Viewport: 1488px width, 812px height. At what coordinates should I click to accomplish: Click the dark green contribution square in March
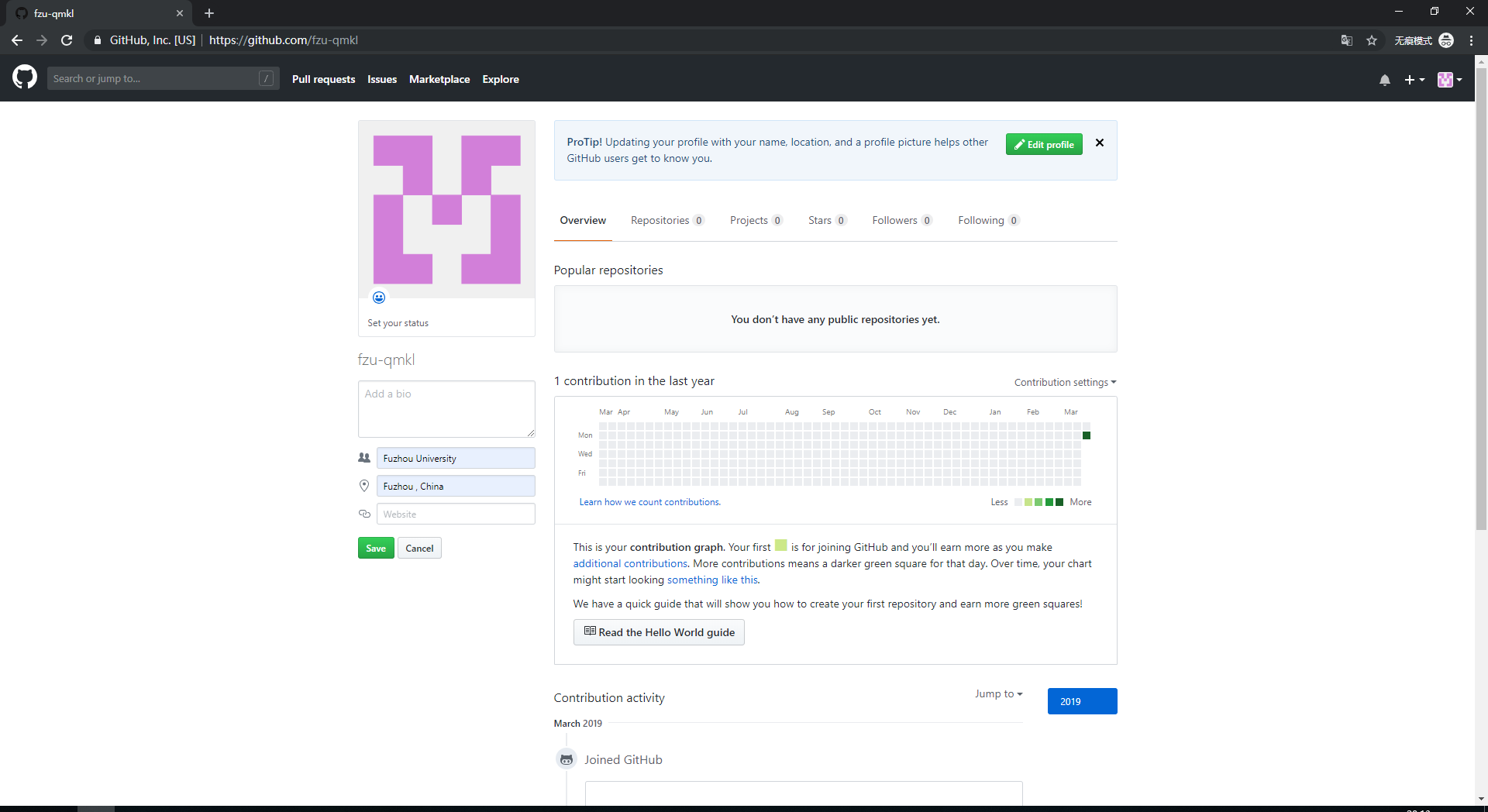pyautogui.click(x=1087, y=435)
